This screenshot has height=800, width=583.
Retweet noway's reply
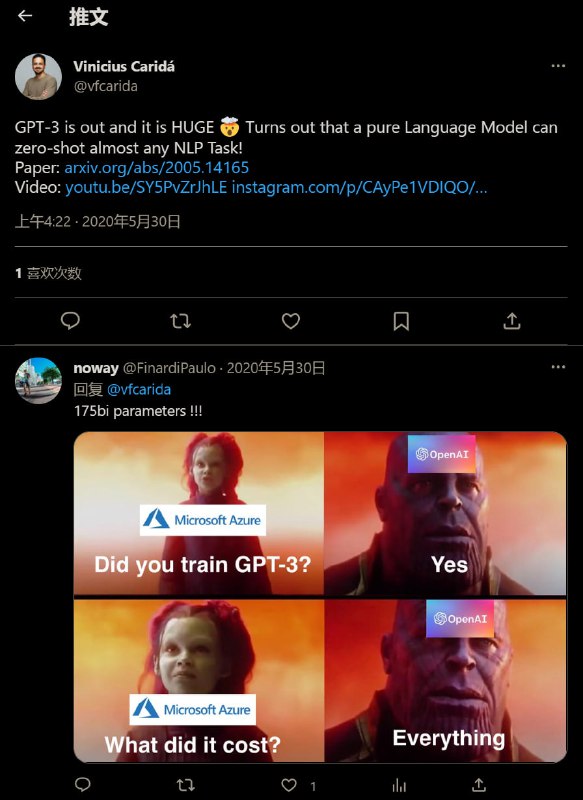(185, 784)
